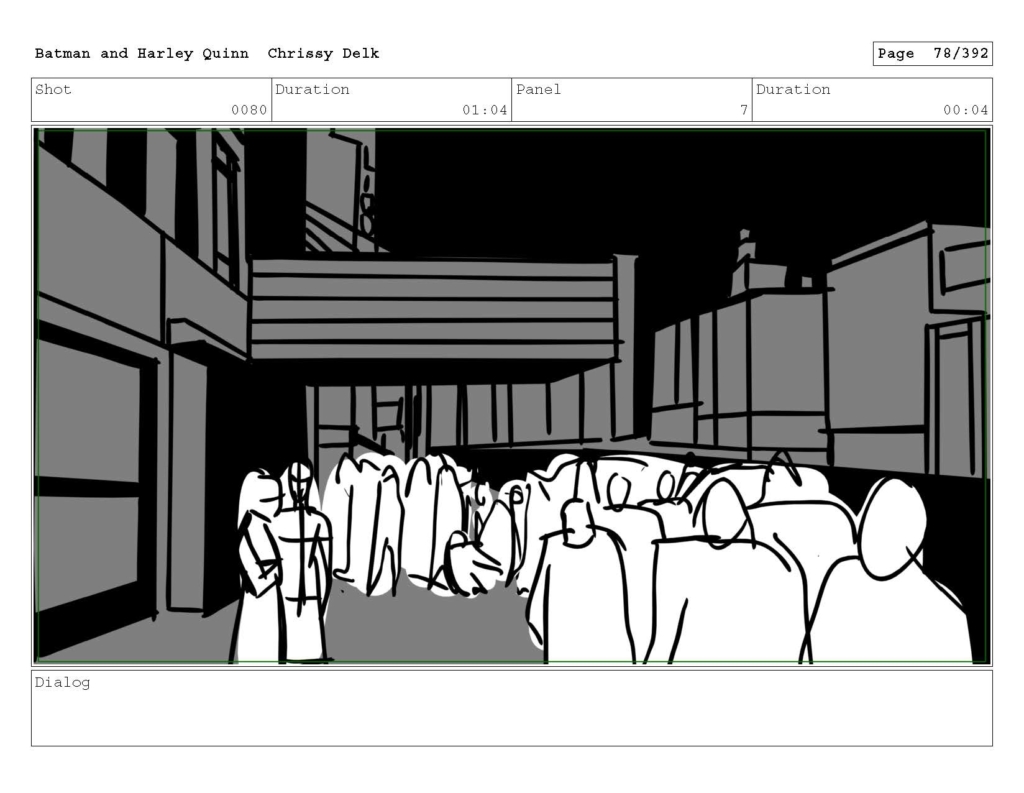Click the panel number '7'
1024x793 pixels.
click(x=743, y=110)
